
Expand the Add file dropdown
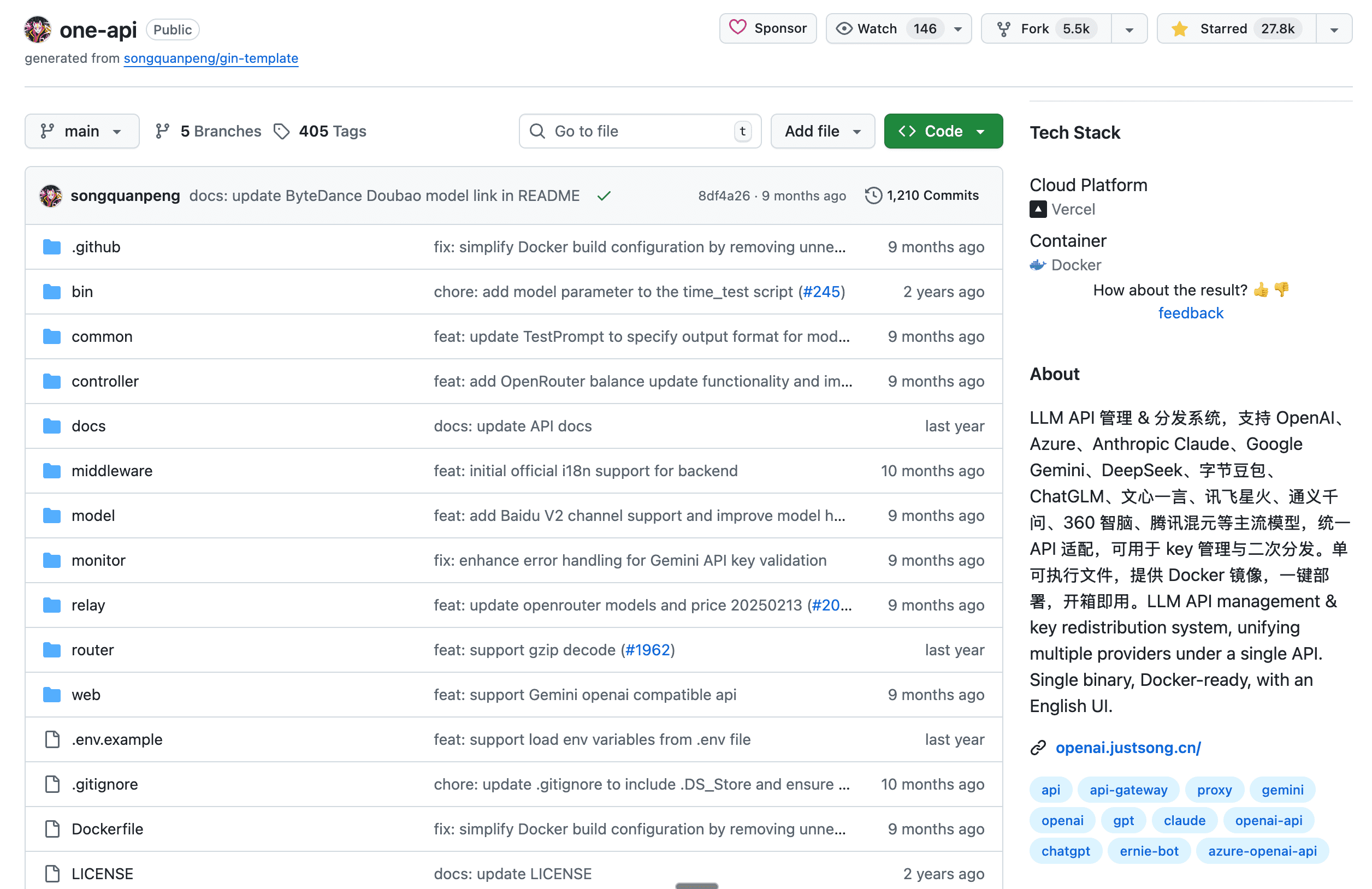(822, 132)
